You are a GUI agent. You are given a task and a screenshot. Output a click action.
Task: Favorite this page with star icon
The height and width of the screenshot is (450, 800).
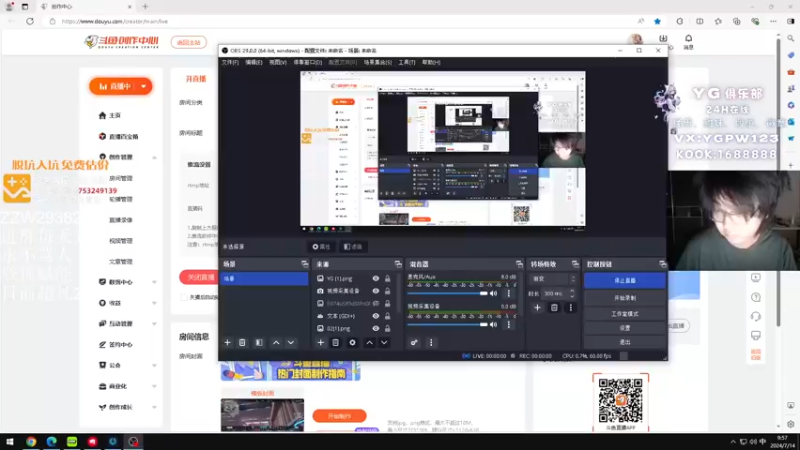pos(657,21)
